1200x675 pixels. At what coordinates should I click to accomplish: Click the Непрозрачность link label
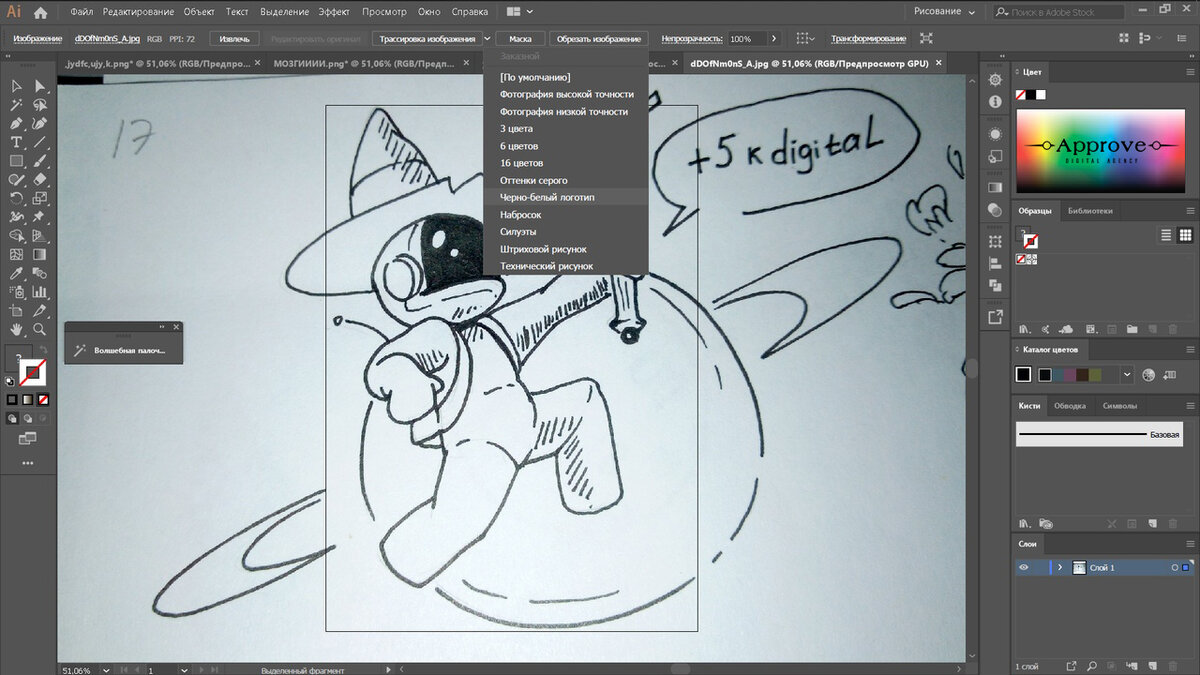click(692, 38)
